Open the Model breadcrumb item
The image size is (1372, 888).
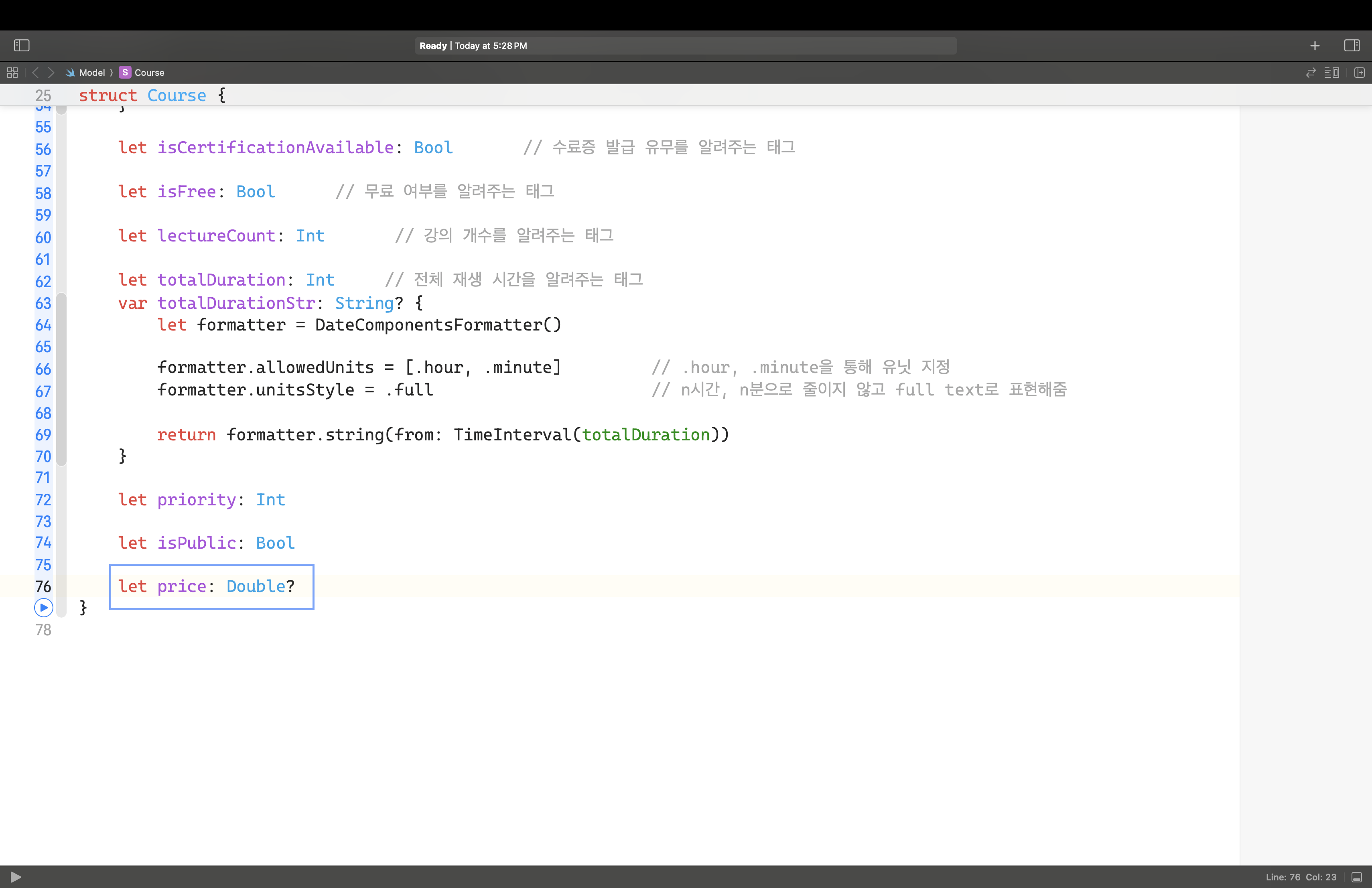click(91, 73)
